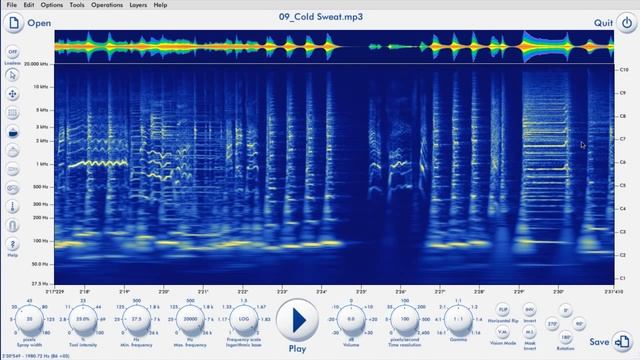Click the Gamma knob
Screen dimensions: 640x360
458,319
